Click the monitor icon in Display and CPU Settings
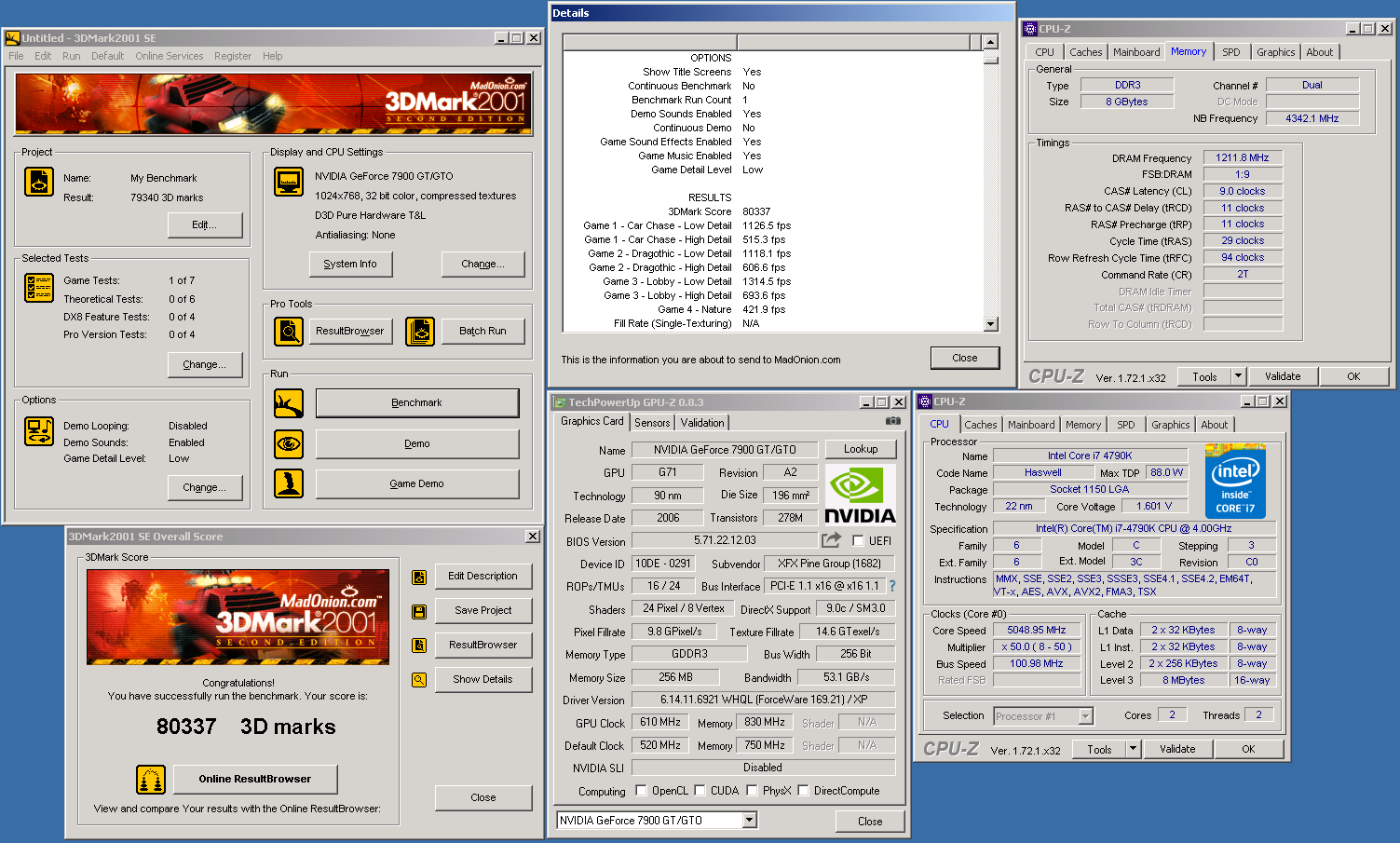Viewport: 1400px width, 843px height. (289, 181)
